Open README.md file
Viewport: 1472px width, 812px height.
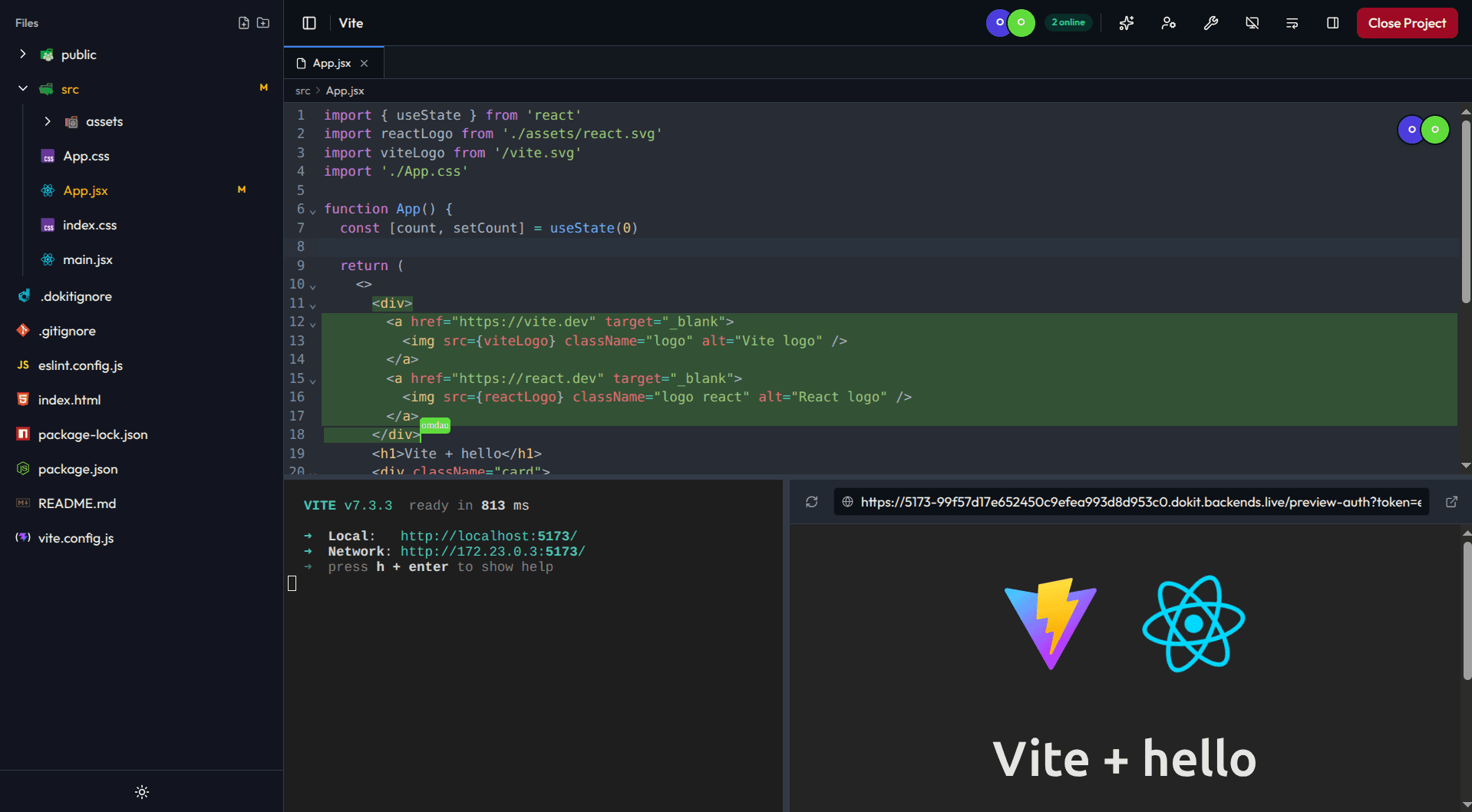(x=77, y=503)
